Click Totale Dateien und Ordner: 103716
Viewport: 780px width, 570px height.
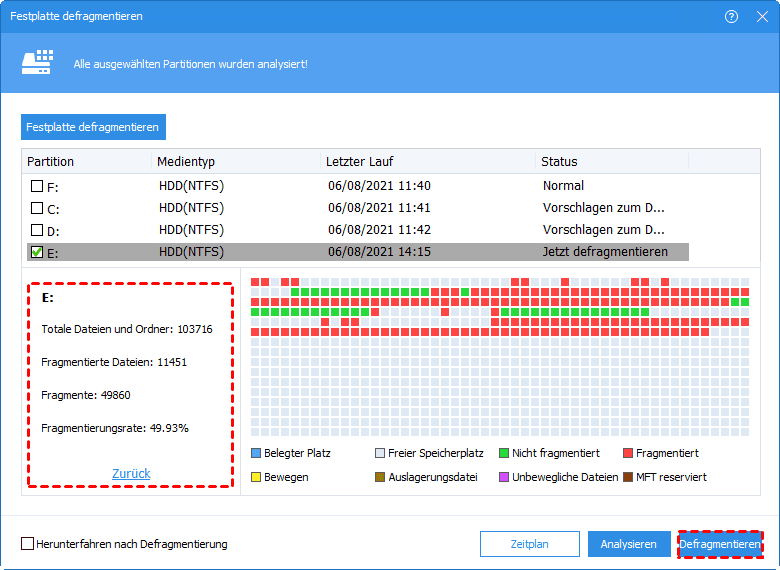(127, 329)
